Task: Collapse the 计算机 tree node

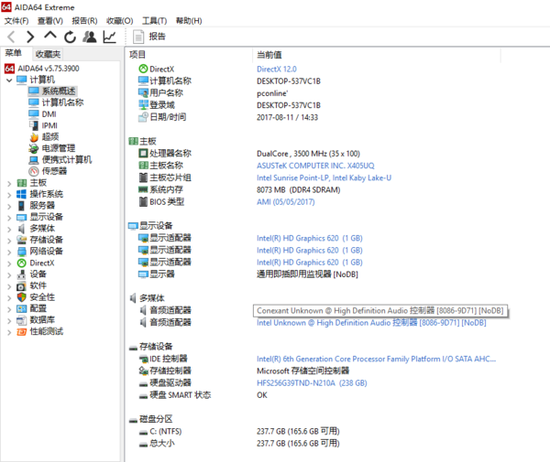Action: pos(9,80)
